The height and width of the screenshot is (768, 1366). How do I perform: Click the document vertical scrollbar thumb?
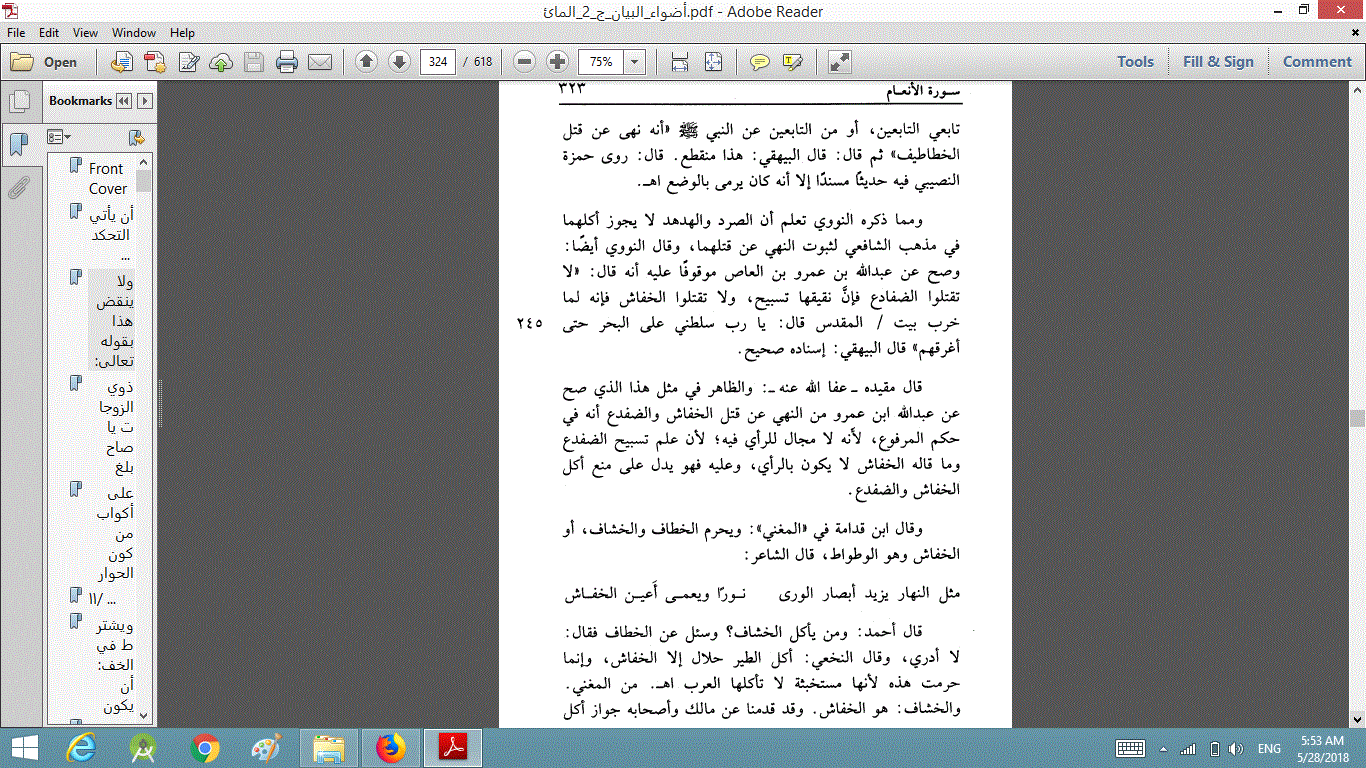click(1357, 418)
